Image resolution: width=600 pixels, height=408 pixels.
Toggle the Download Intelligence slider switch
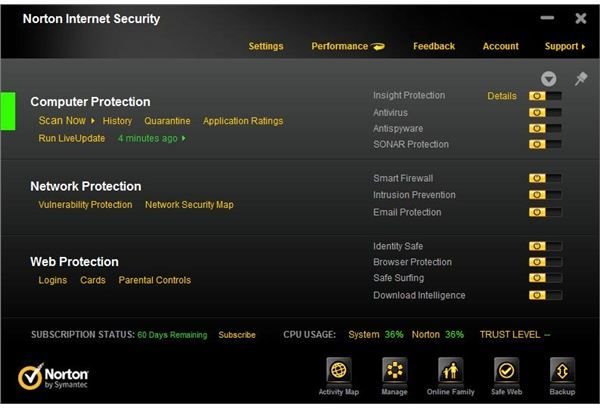545,295
